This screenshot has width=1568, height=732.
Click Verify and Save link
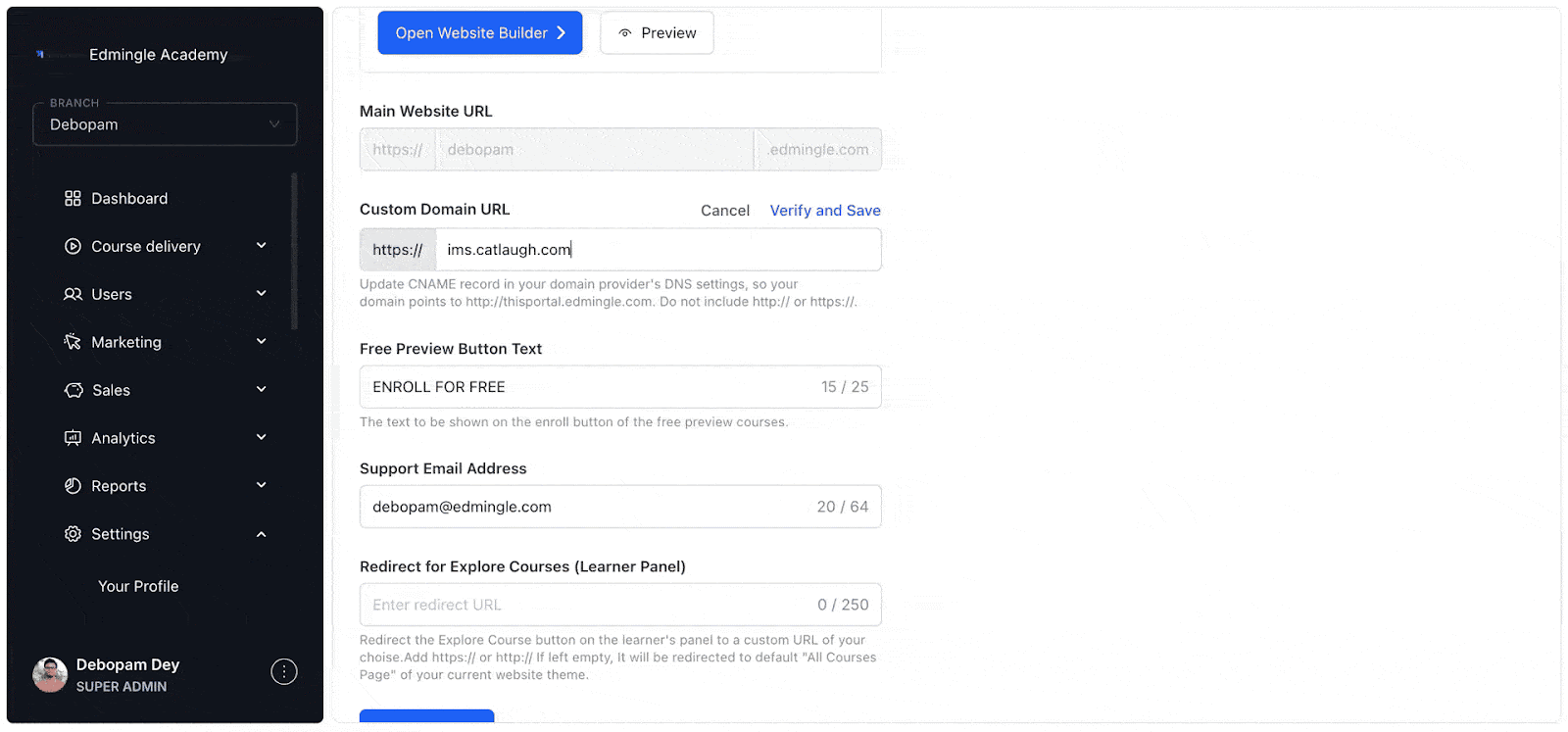825,211
